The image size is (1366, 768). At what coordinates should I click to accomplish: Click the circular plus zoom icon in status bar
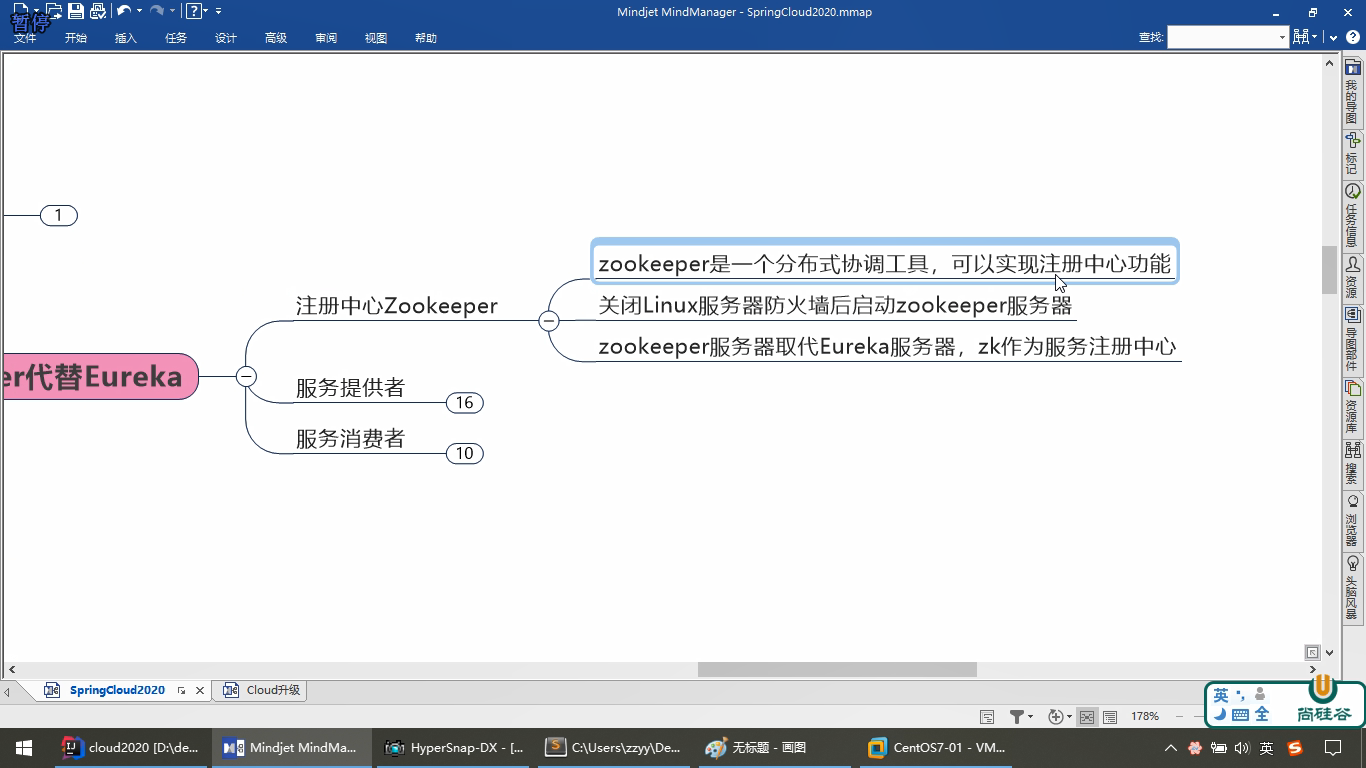pyautogui.click(x=1055, y=717)
